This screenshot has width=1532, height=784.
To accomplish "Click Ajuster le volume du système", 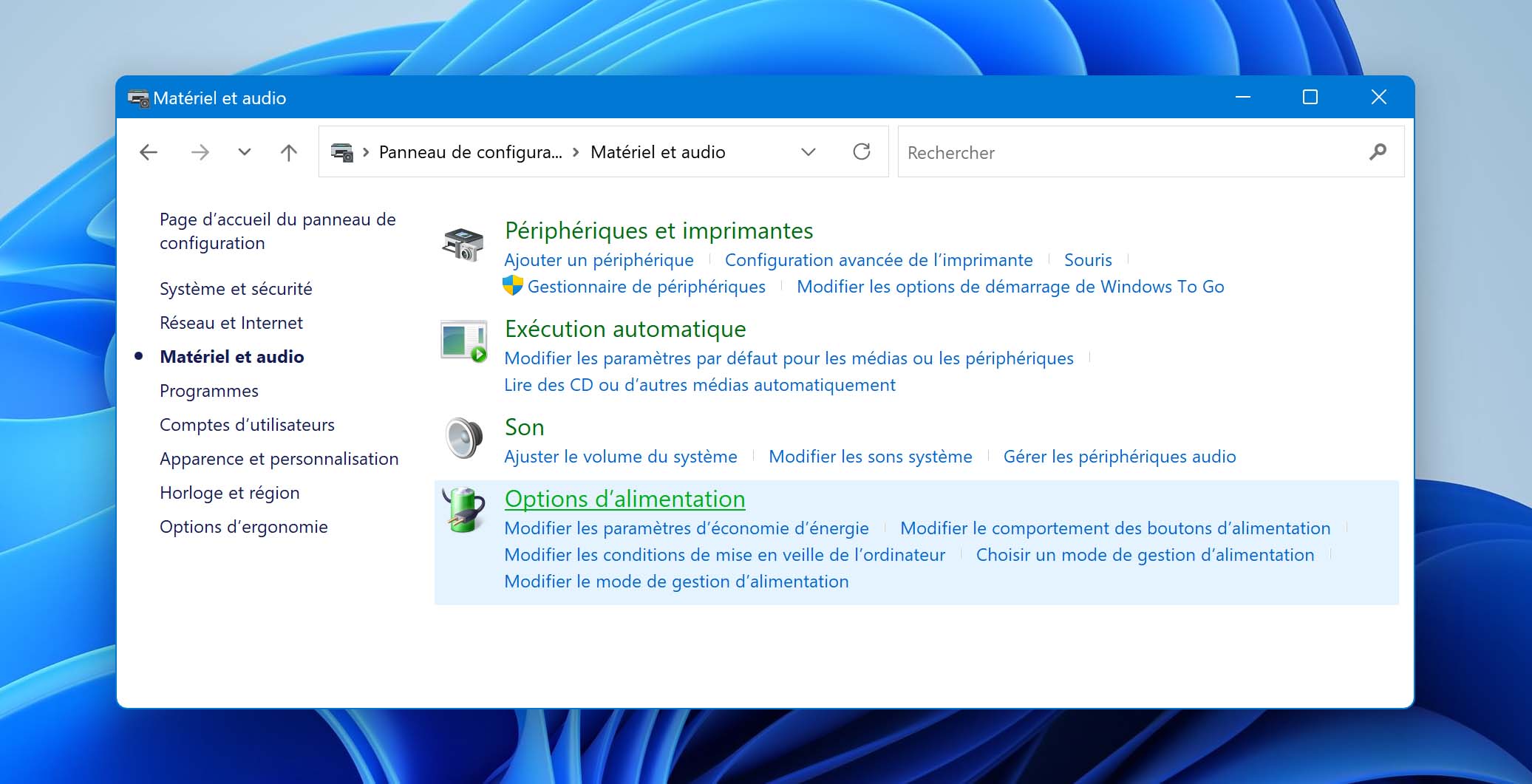I will 621,457.
